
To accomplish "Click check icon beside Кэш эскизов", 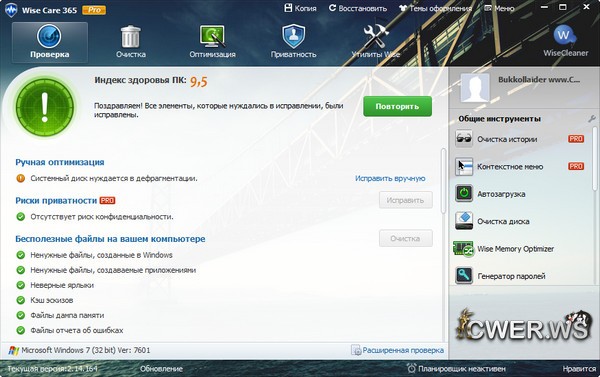I will click(21, 300).
